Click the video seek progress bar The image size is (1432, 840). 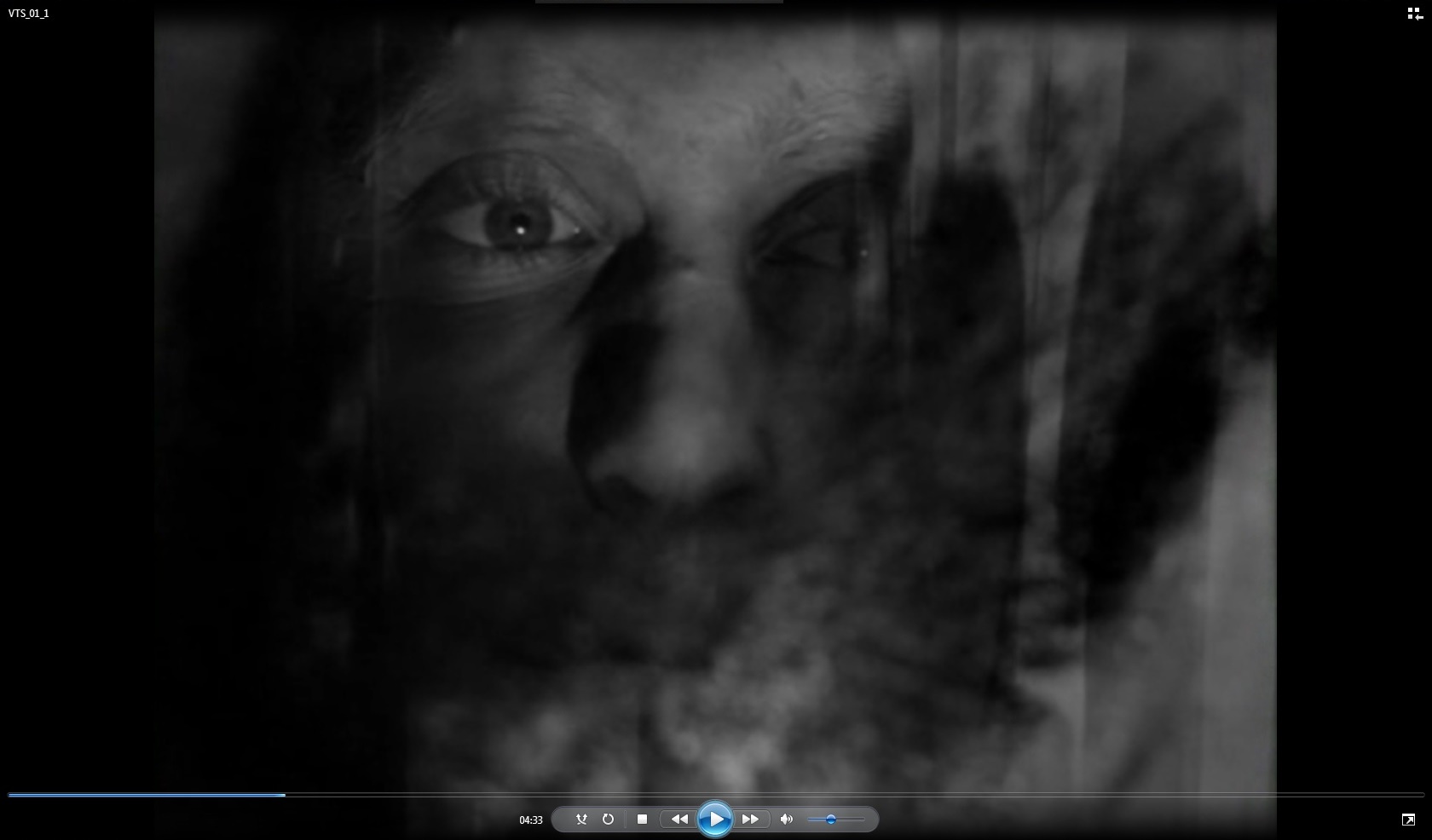click(x=716, y=795)
